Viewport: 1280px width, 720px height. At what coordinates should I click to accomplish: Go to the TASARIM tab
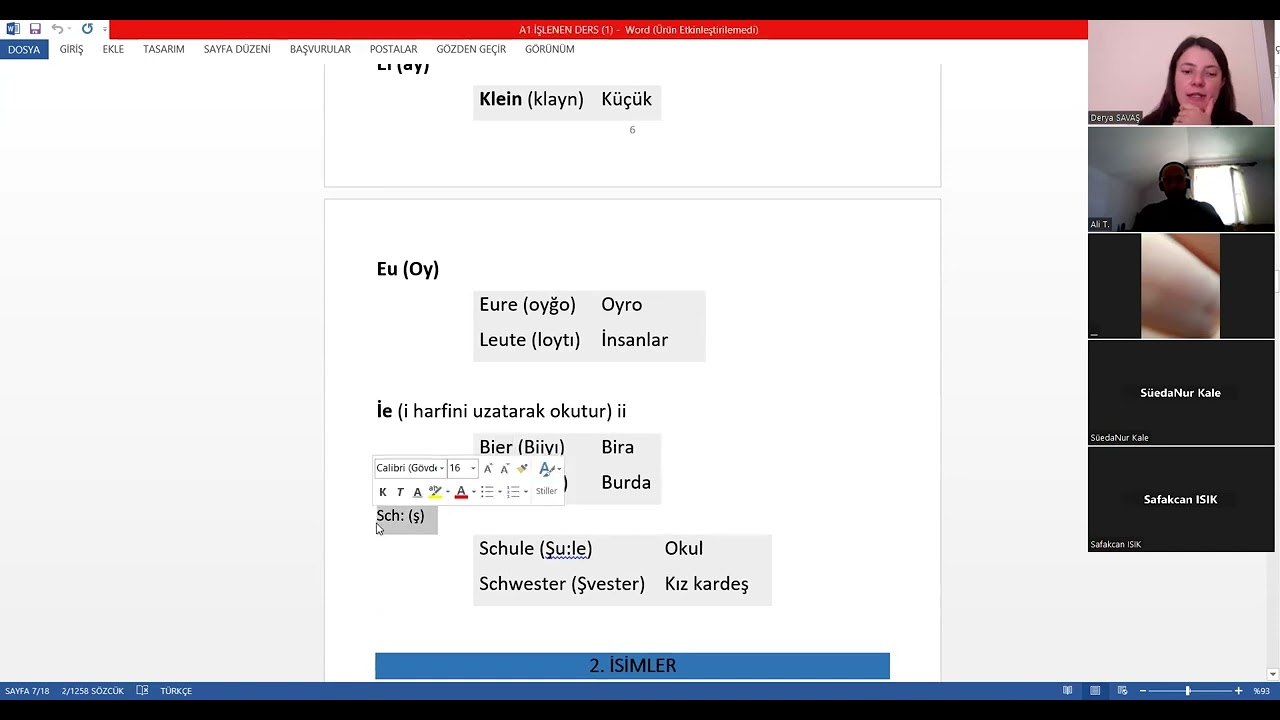pos(163,49)
